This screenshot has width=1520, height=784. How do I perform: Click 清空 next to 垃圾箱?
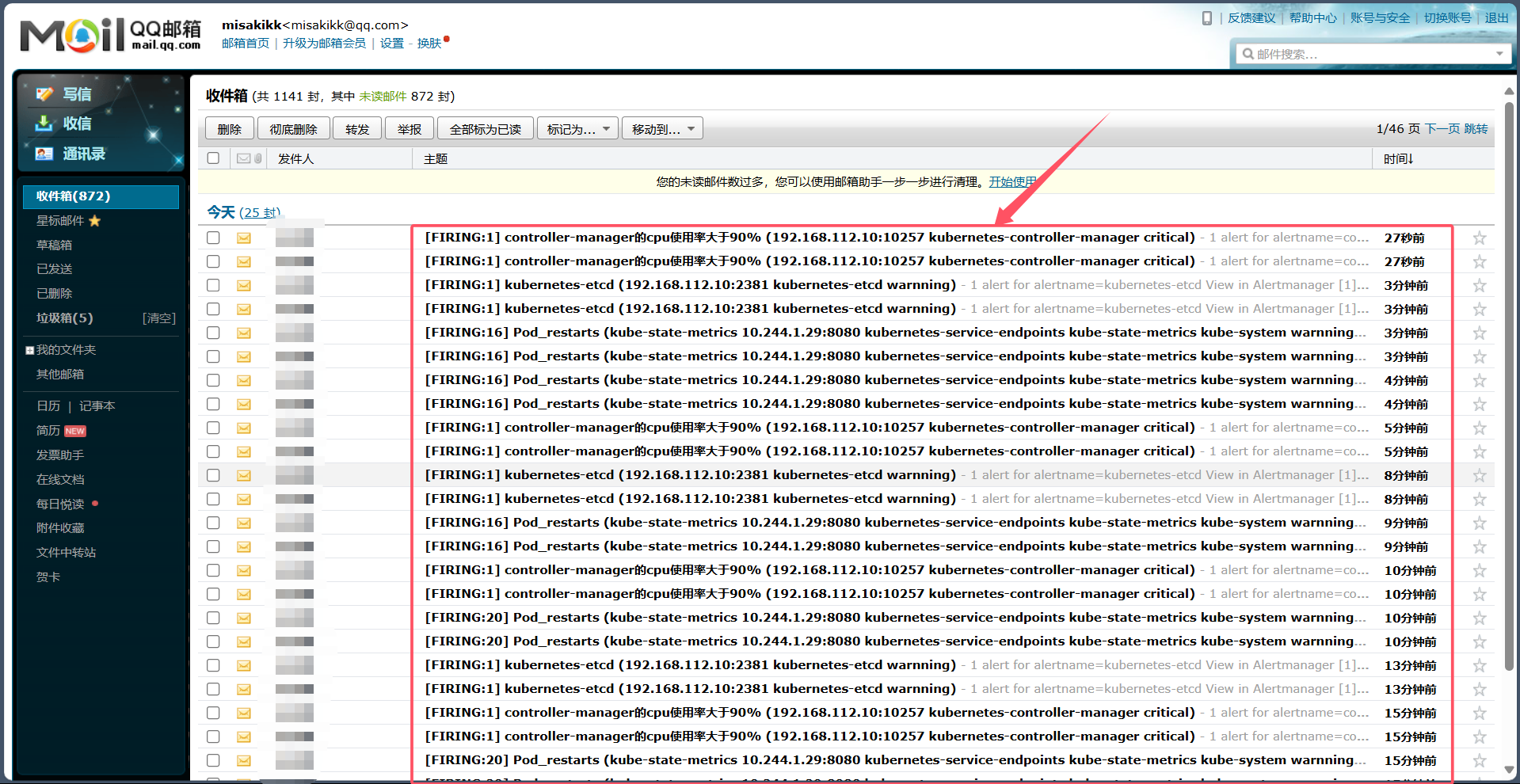159,318
